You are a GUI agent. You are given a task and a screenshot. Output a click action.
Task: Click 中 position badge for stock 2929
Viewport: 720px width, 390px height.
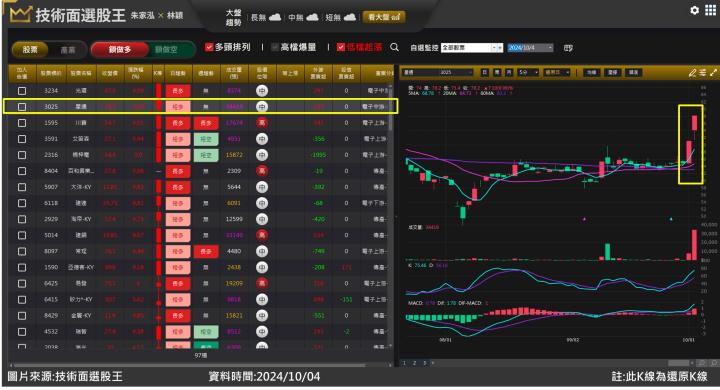coord(262,219)
